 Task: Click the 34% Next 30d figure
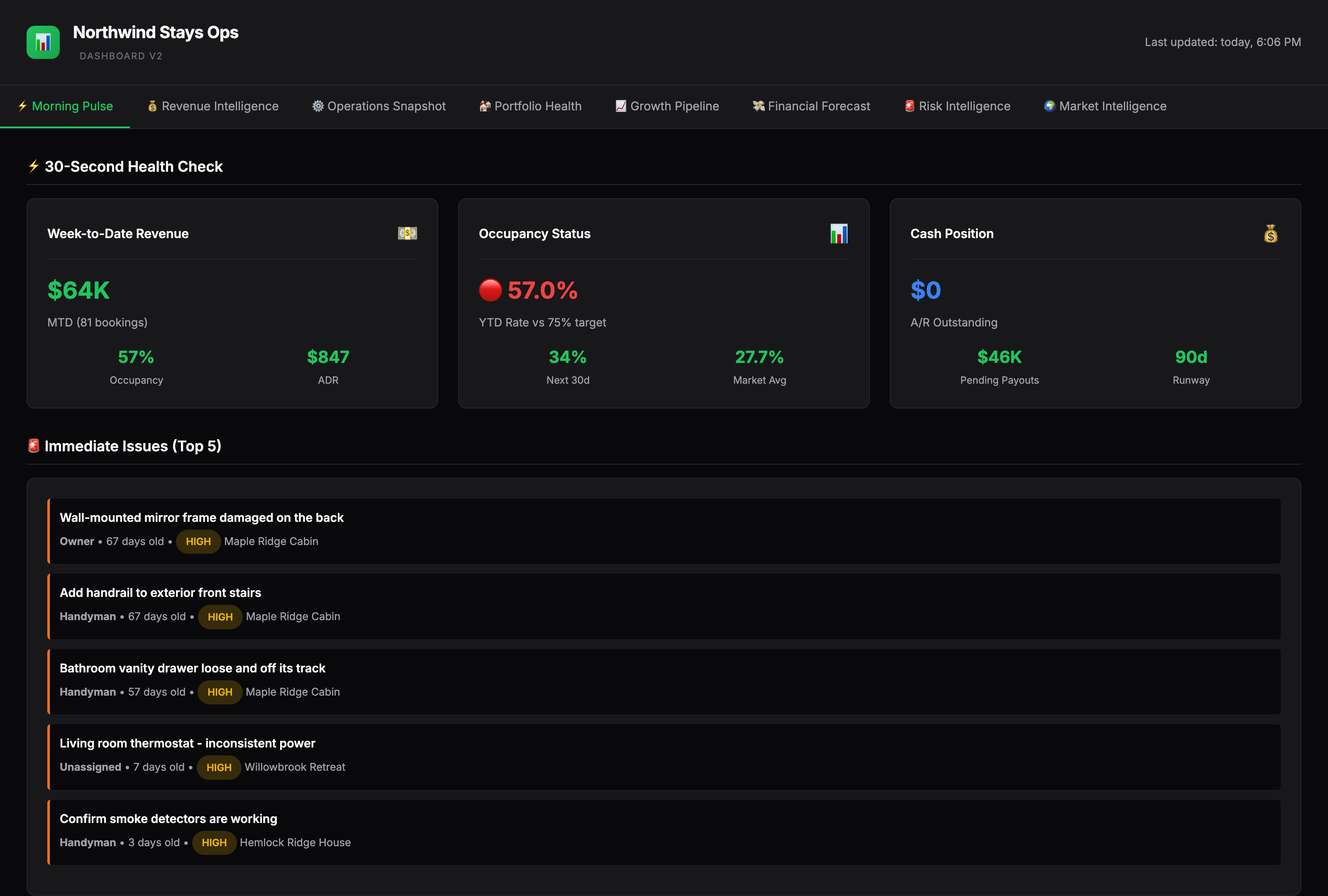567,357
